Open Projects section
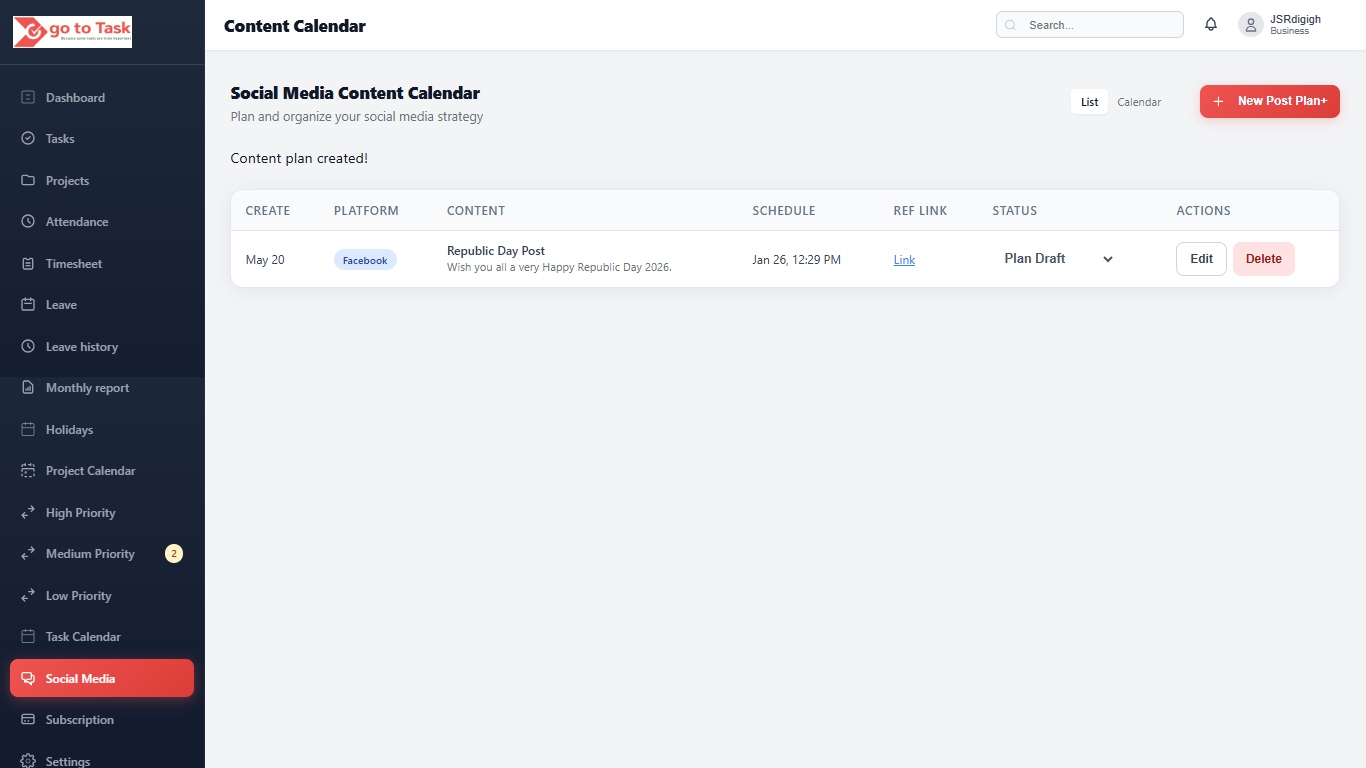Viewport: 1366px width, 768px height. click(x=102, y=181)
